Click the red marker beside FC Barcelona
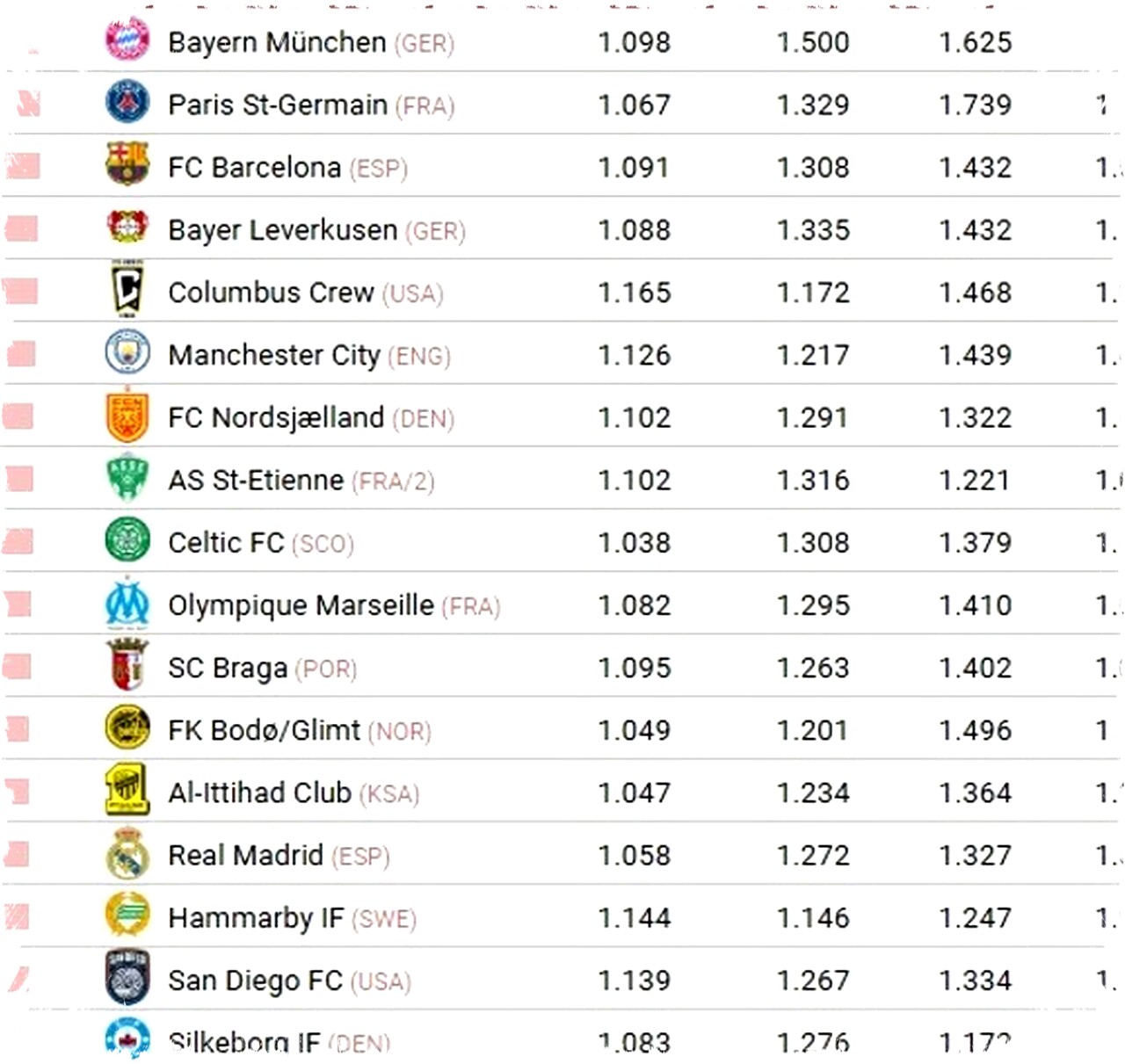1125x1064 pixels. (x=23, y=166)
